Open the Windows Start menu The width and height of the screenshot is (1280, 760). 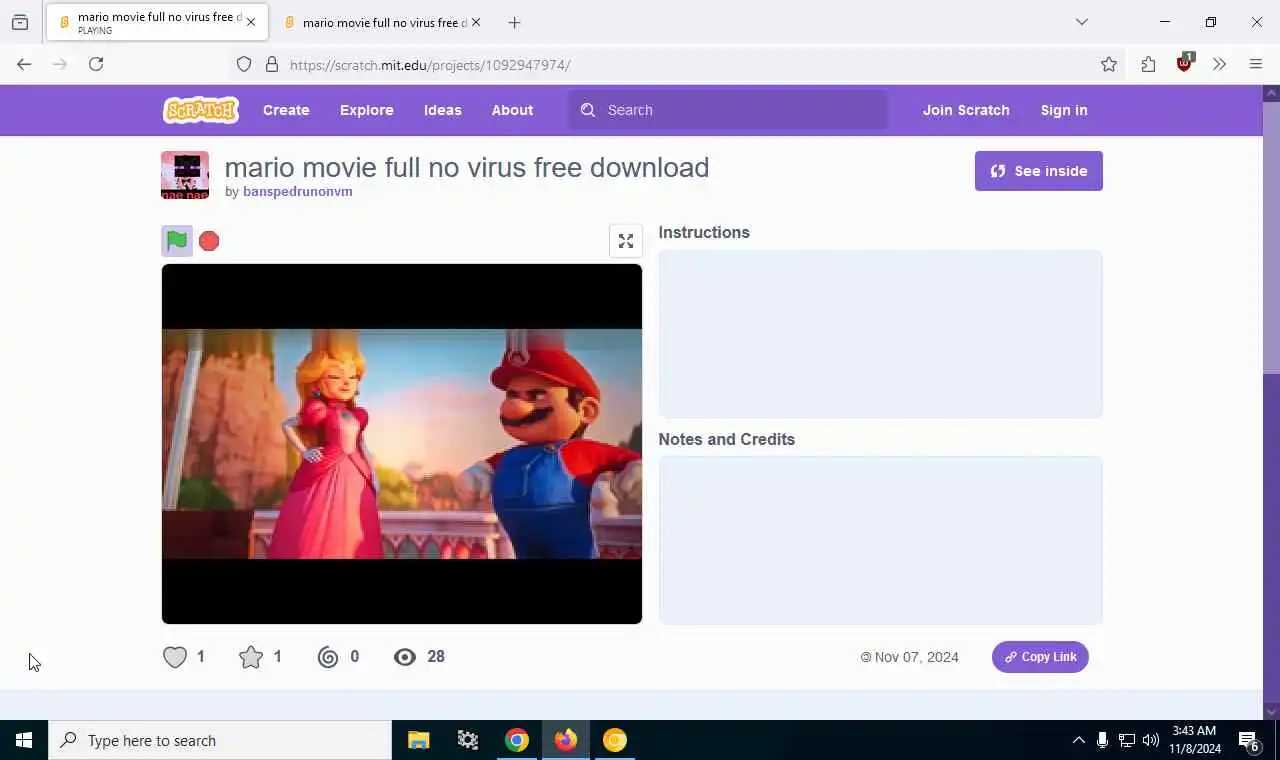tap(24, 740)
